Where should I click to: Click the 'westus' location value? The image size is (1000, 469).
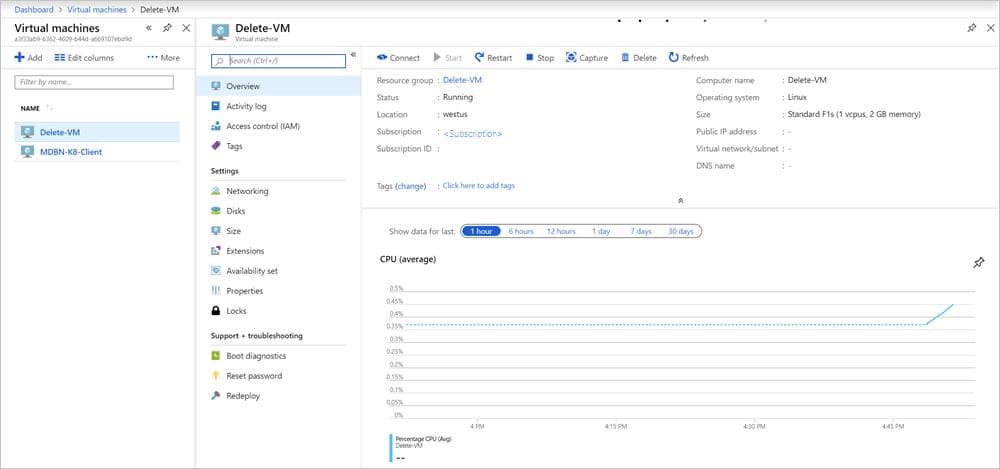pos(455,115)
